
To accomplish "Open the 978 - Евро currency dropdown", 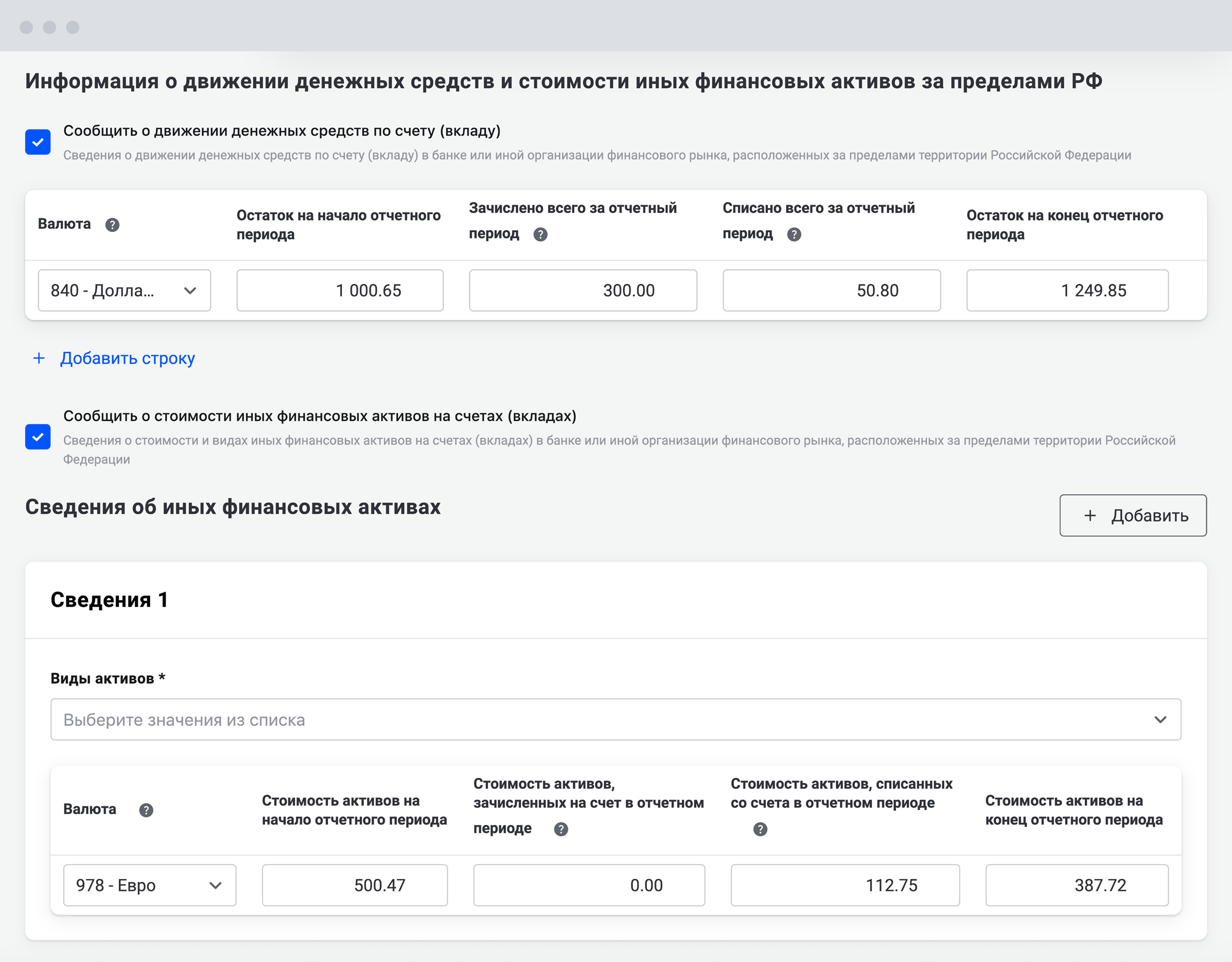I will click(x=150, y=885).
